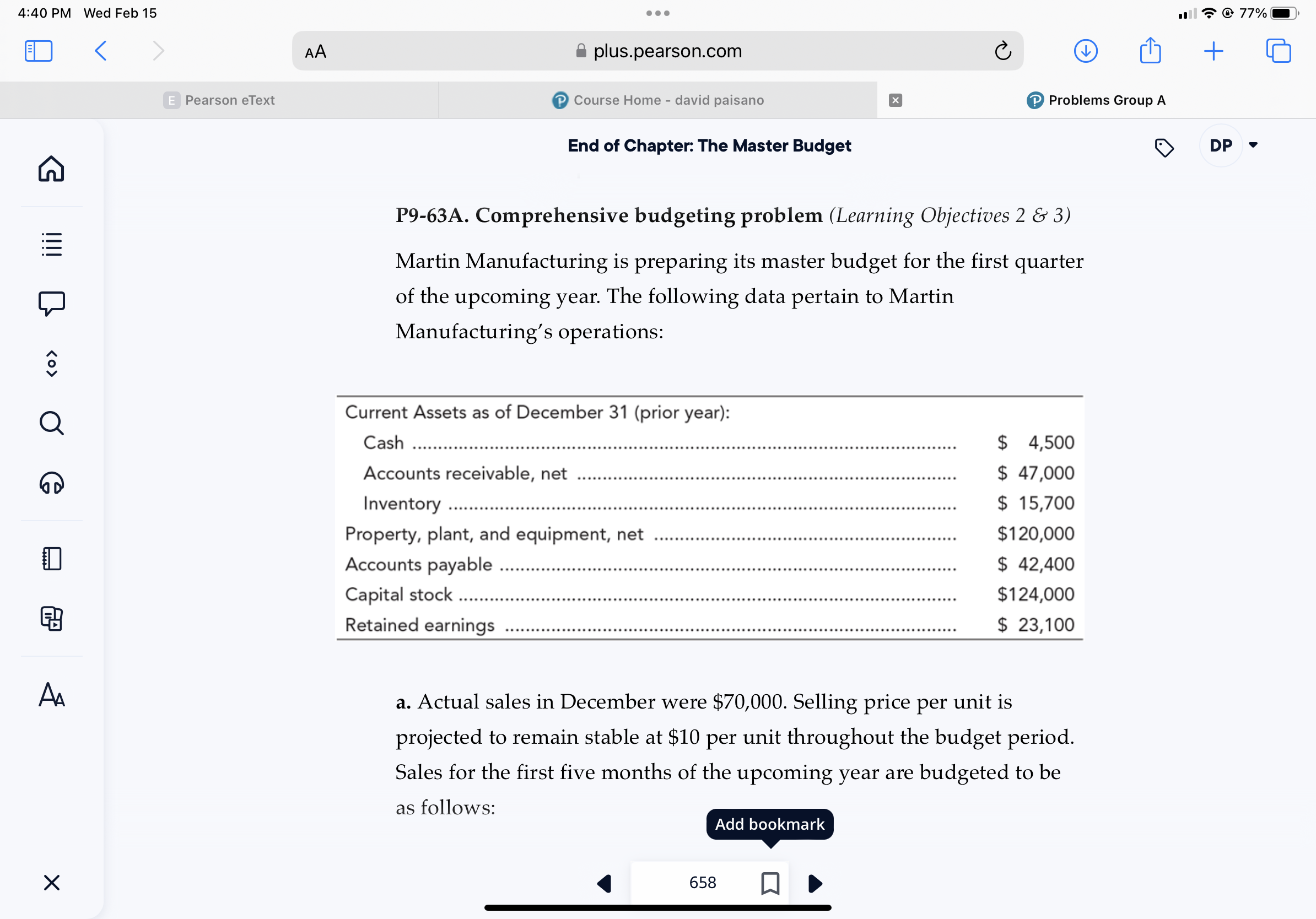
Task: Open the notebook icon in sidebar
Action: (x=52, y=558)
